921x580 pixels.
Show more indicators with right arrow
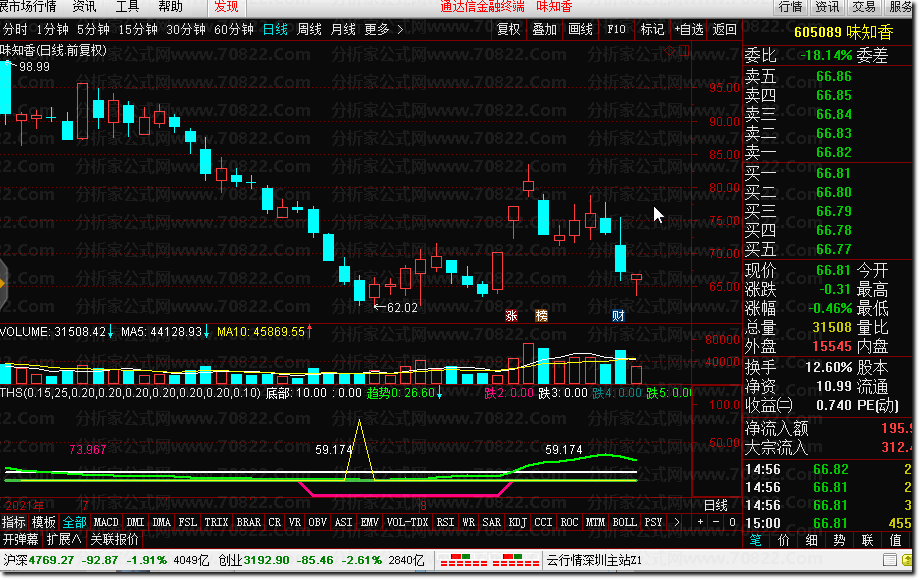point(677,522)
